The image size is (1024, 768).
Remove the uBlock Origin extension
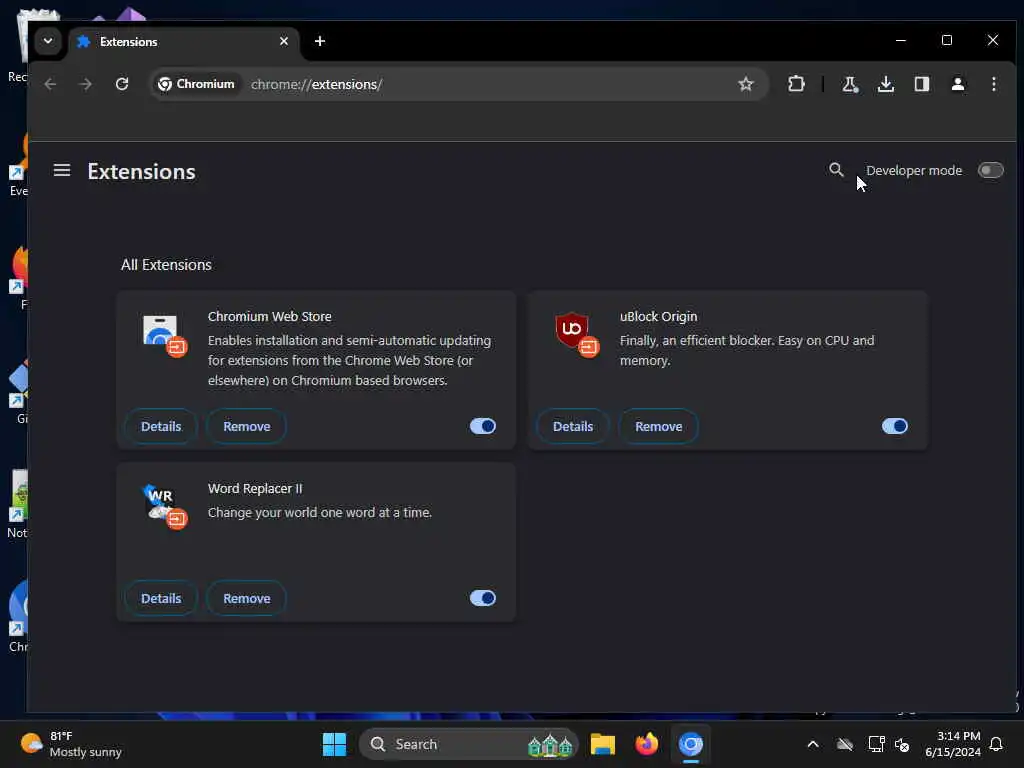click(658, 426)
